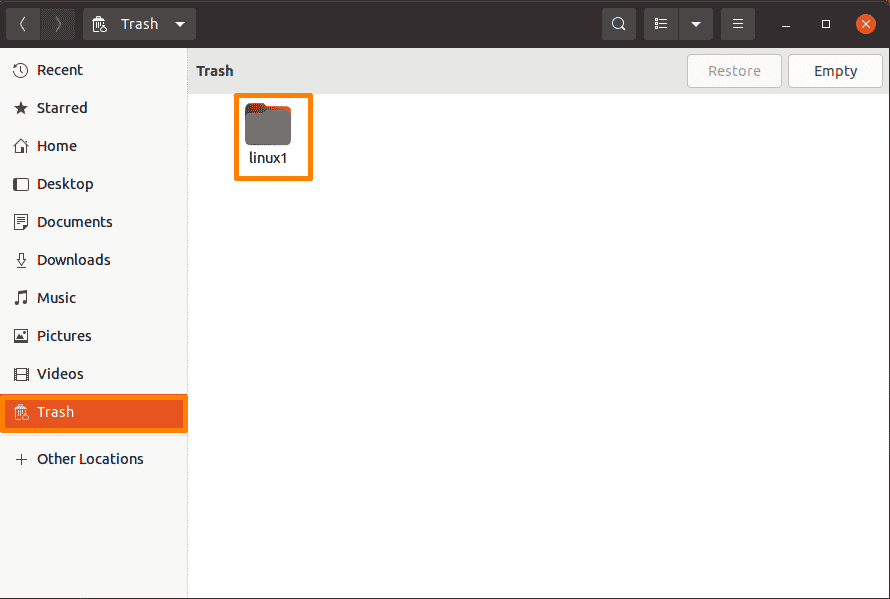Screen dimensions: 890x599
Task: Close the window with the orange X
Action: pyautogui.click(x=866, y=24)
